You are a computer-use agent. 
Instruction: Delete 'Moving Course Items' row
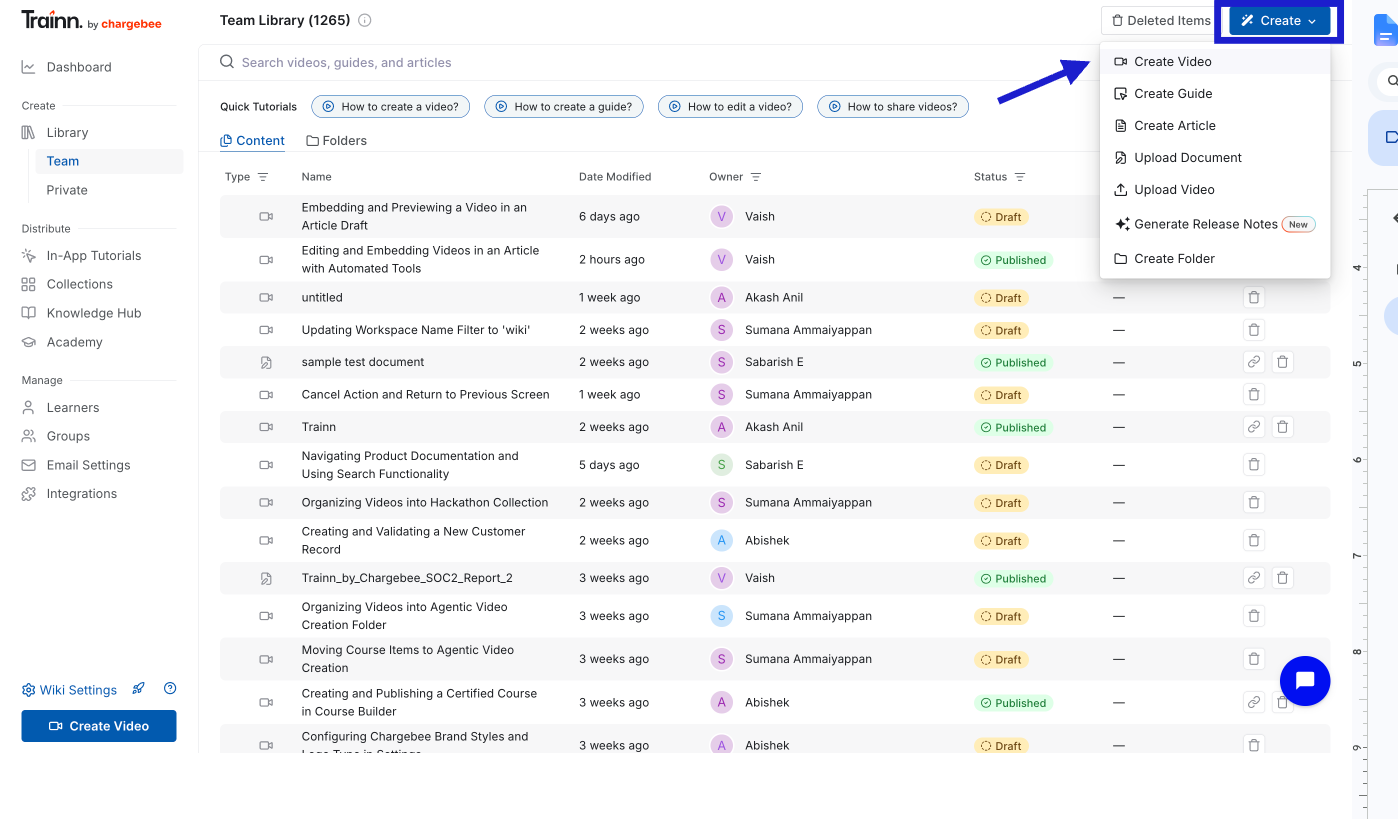tap(1254, 659)
